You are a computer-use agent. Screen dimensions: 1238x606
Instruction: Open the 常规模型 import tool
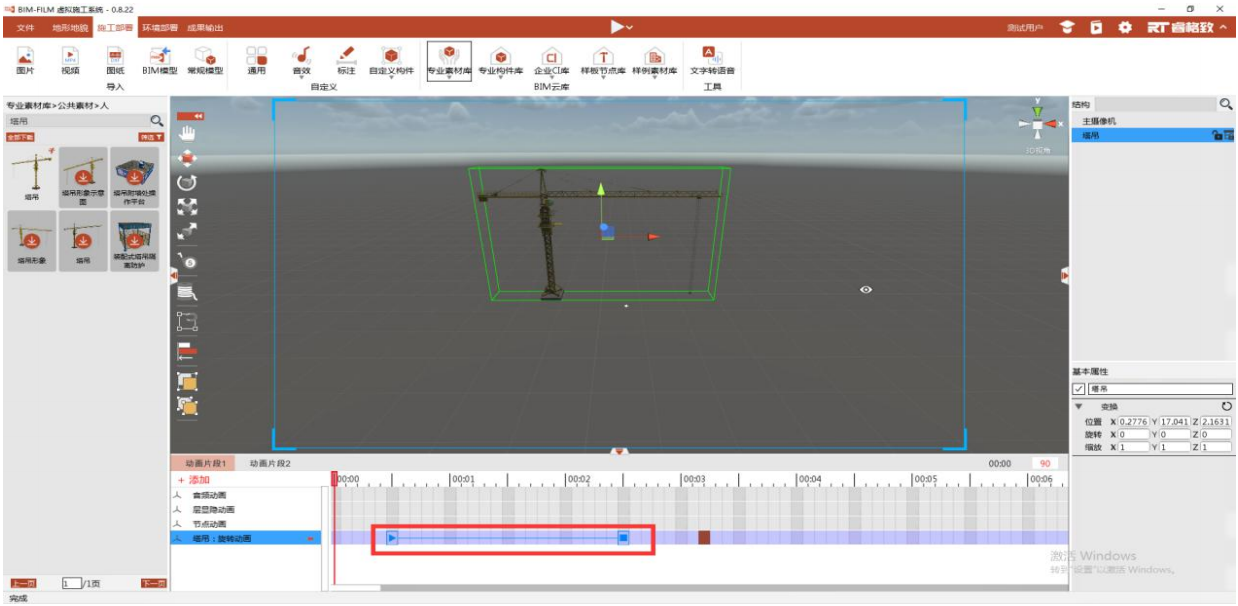click(205, 61)
